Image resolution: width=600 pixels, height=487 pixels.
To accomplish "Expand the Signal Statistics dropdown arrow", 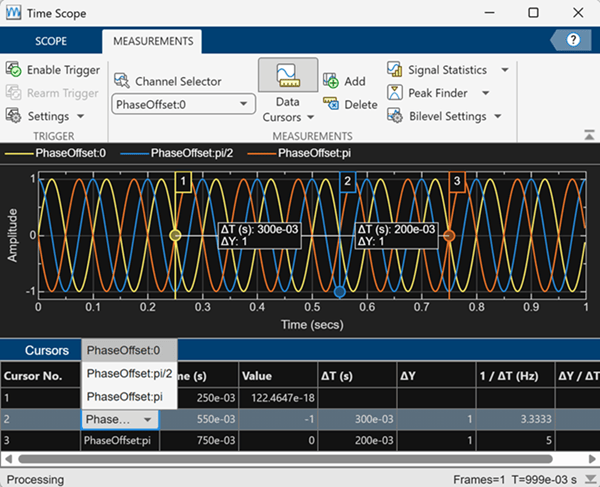I will point(505,70).
